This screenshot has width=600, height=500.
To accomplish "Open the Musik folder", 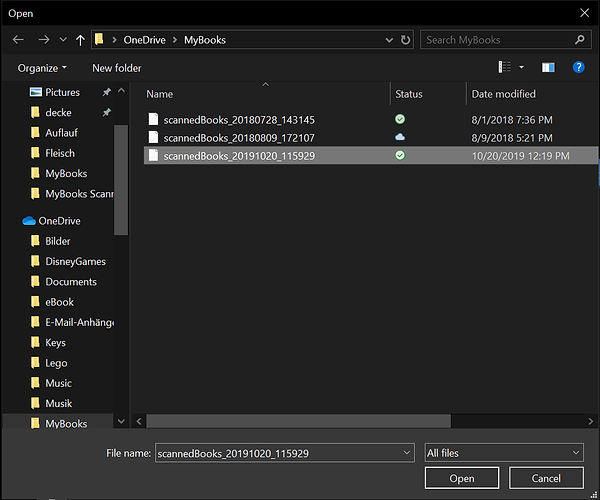I will coord(59,403).
